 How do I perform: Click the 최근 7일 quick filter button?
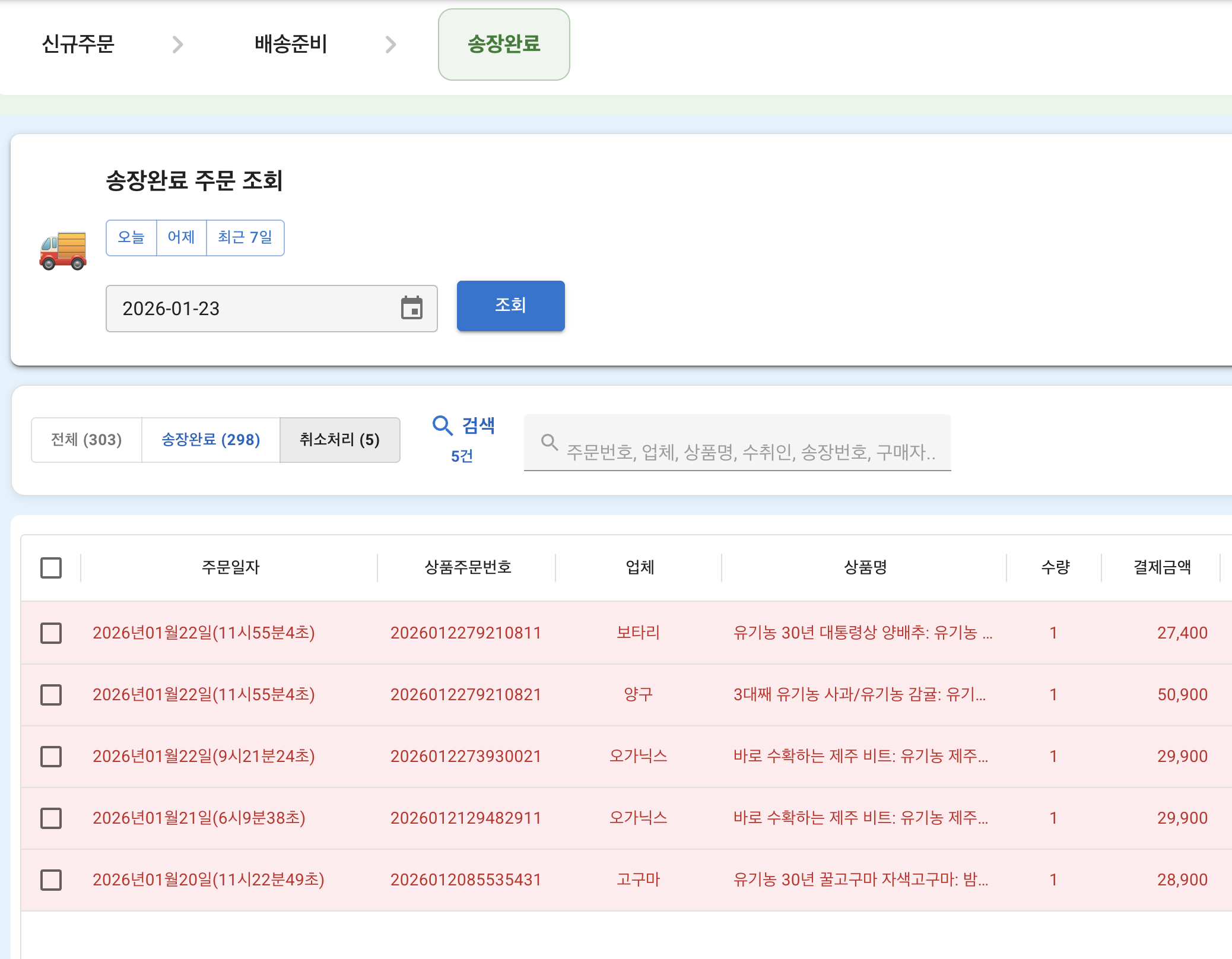pos(245,237)
